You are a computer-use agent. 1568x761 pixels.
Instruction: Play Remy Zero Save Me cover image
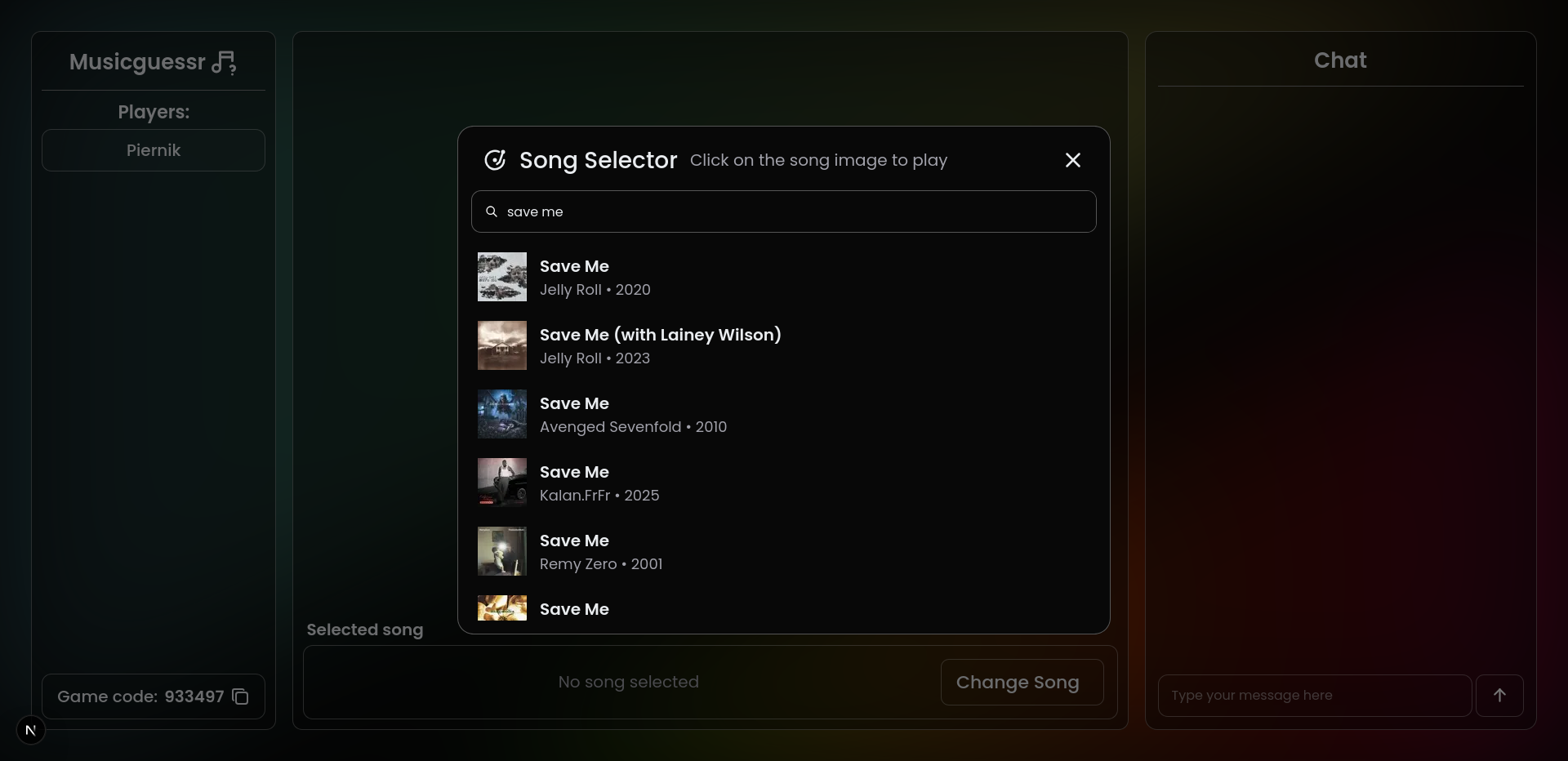pos(502,551)
